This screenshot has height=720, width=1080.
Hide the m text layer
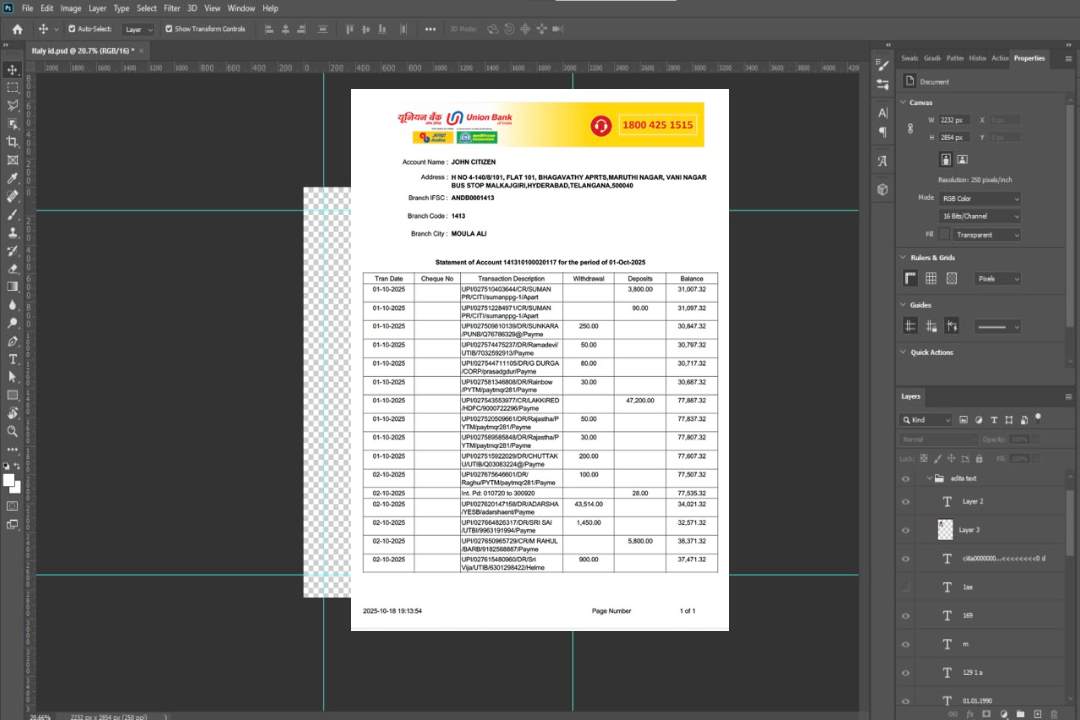tap(906, 645)
